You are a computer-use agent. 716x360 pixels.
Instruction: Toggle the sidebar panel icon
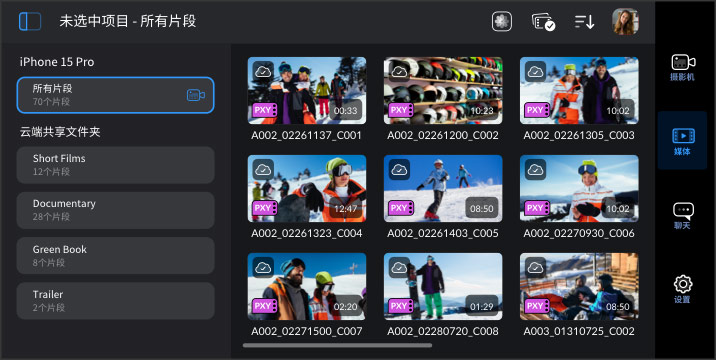(x=30, y=21)
